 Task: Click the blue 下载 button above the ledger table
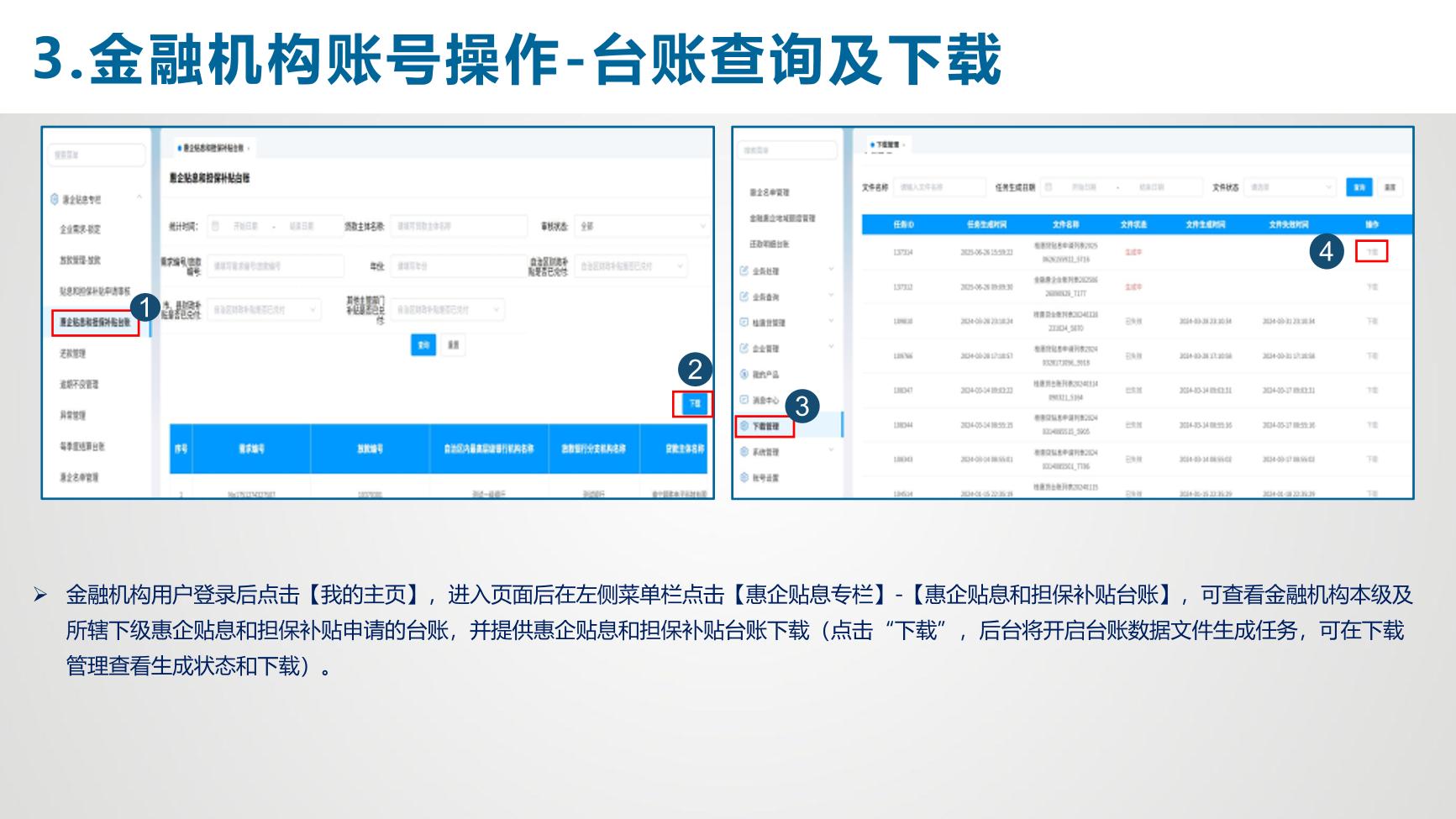pos(694,404)
